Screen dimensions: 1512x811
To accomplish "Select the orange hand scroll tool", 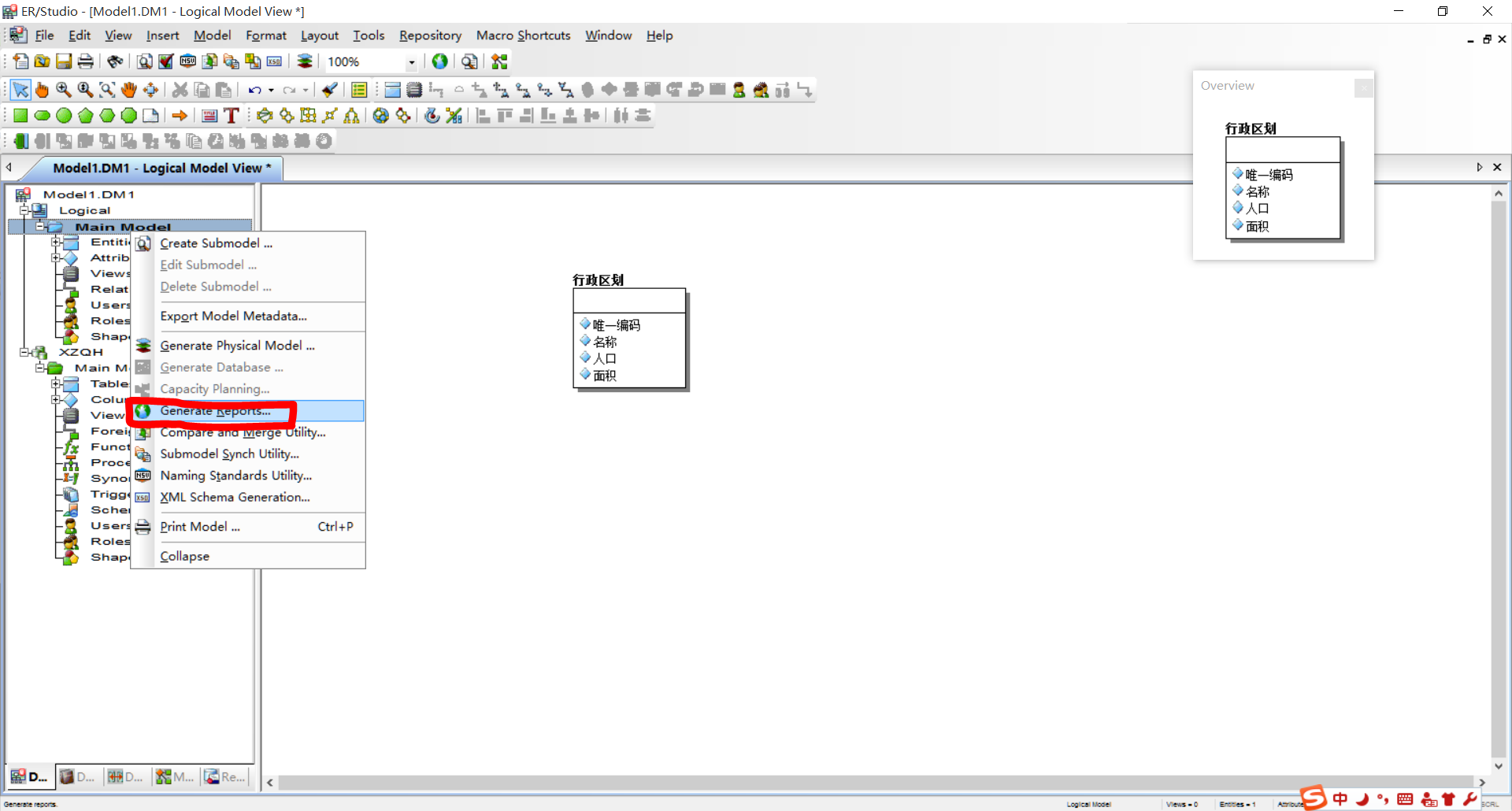I will tap(42, 90).
